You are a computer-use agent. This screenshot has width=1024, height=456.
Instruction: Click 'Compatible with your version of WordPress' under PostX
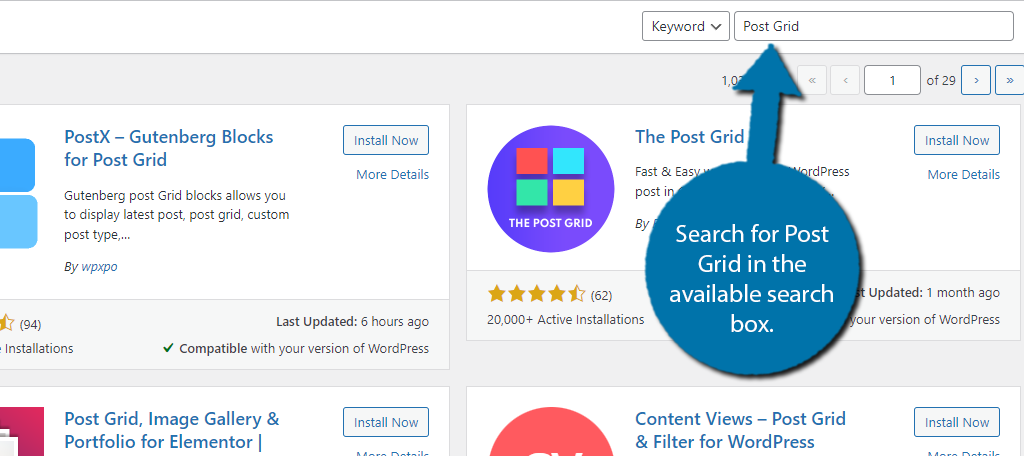(296, 348)
